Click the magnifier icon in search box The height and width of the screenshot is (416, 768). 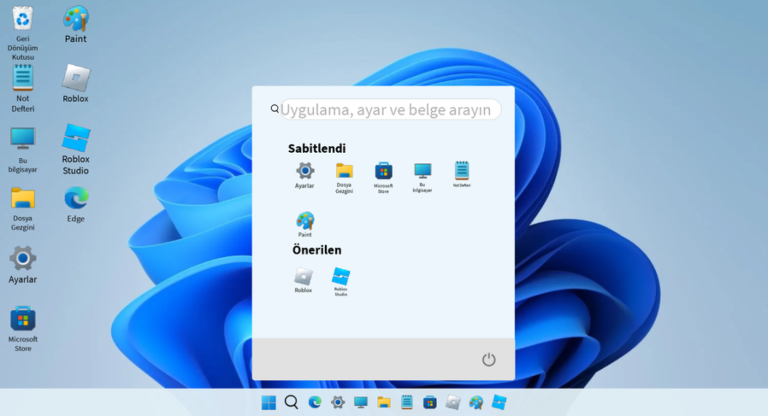click(x=275, y=109)
